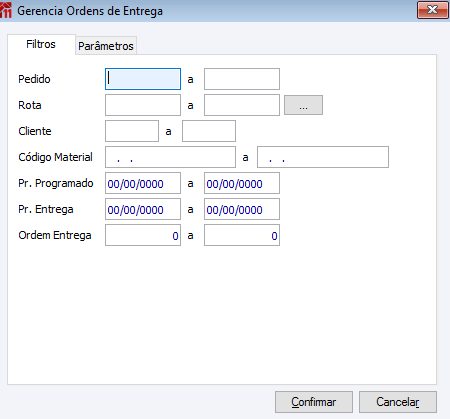Image resolution: width=450 pixels, height=419 pixels.
Task: Click the Código Material label
Action: click(55, 157)
